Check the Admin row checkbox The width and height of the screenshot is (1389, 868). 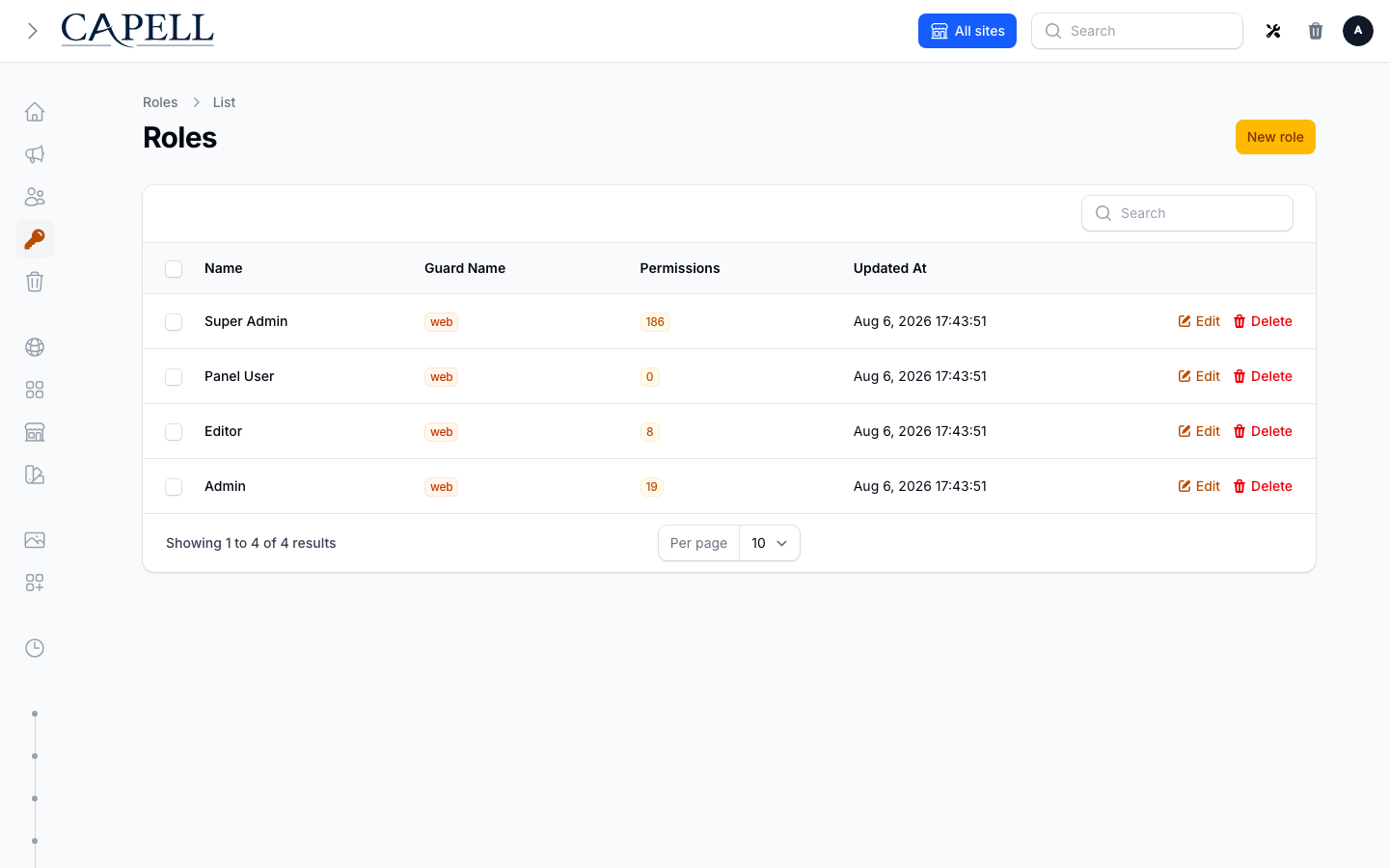click(174, 487)
